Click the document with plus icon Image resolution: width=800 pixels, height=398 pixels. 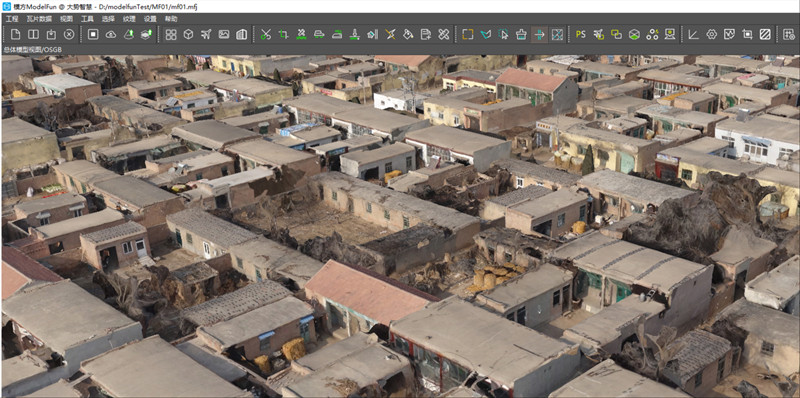click(426, 34)
